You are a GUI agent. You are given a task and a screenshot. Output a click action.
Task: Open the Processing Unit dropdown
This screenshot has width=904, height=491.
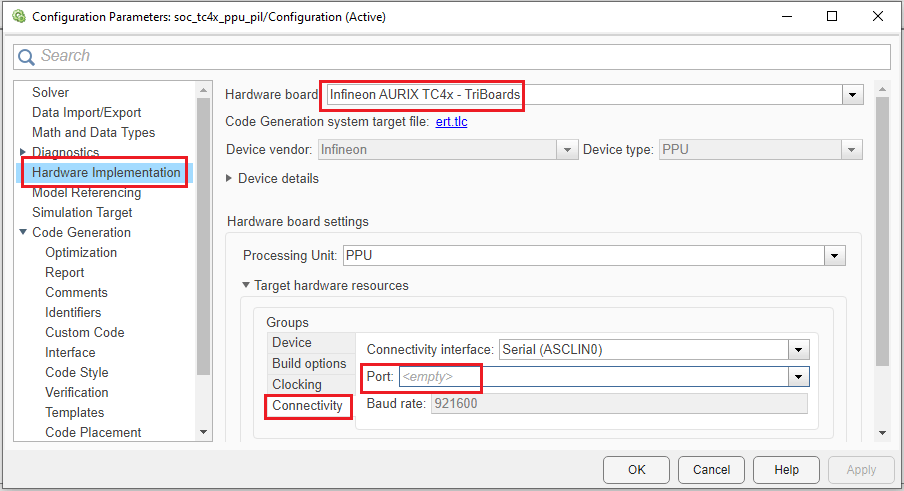tap(835, 256)
